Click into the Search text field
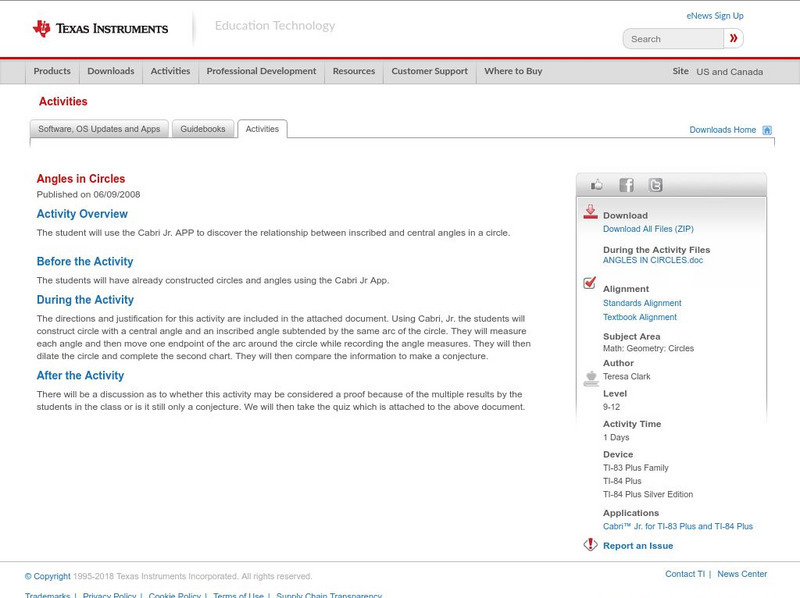Viewport: 800px width, 598px height. (x=674, y=39)
